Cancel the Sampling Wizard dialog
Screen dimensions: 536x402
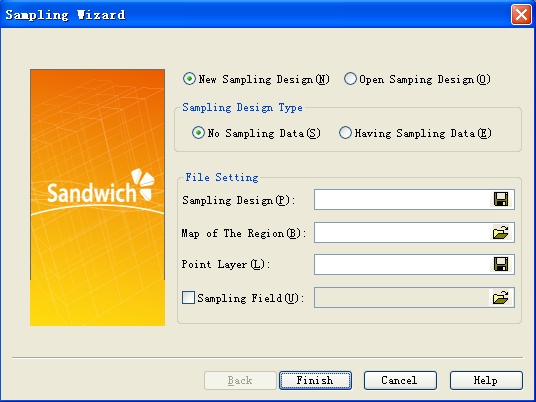point(400,380)
